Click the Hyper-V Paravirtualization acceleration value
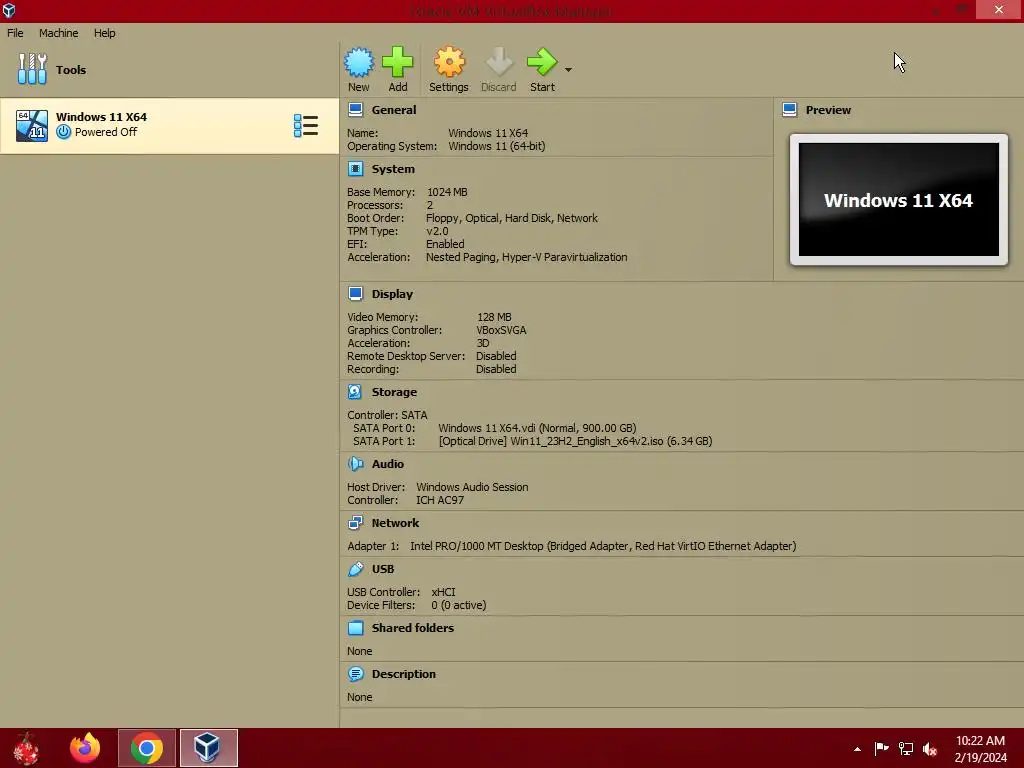The width and height of the screenshot is (1024, 768). pos(565,257)
